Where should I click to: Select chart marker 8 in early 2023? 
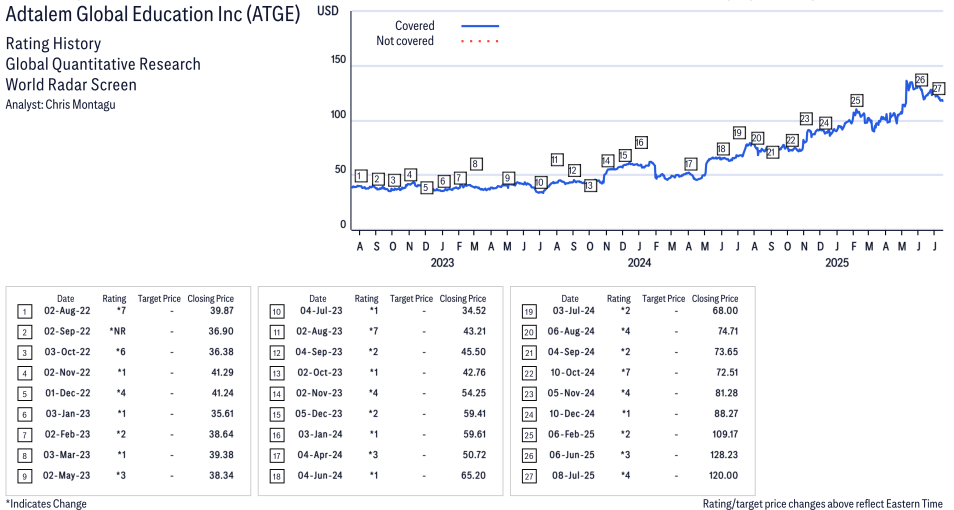point(476,164)
